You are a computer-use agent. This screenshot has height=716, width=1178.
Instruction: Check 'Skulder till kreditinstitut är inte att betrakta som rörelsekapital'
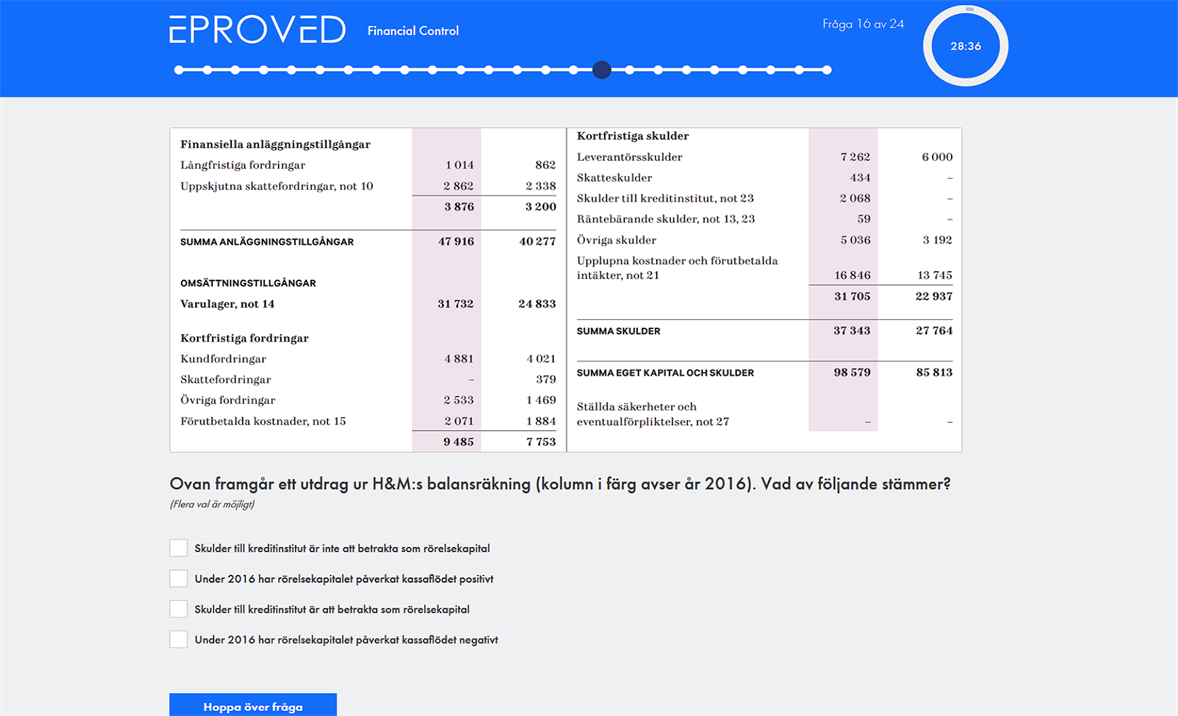[x=179, y=548]
